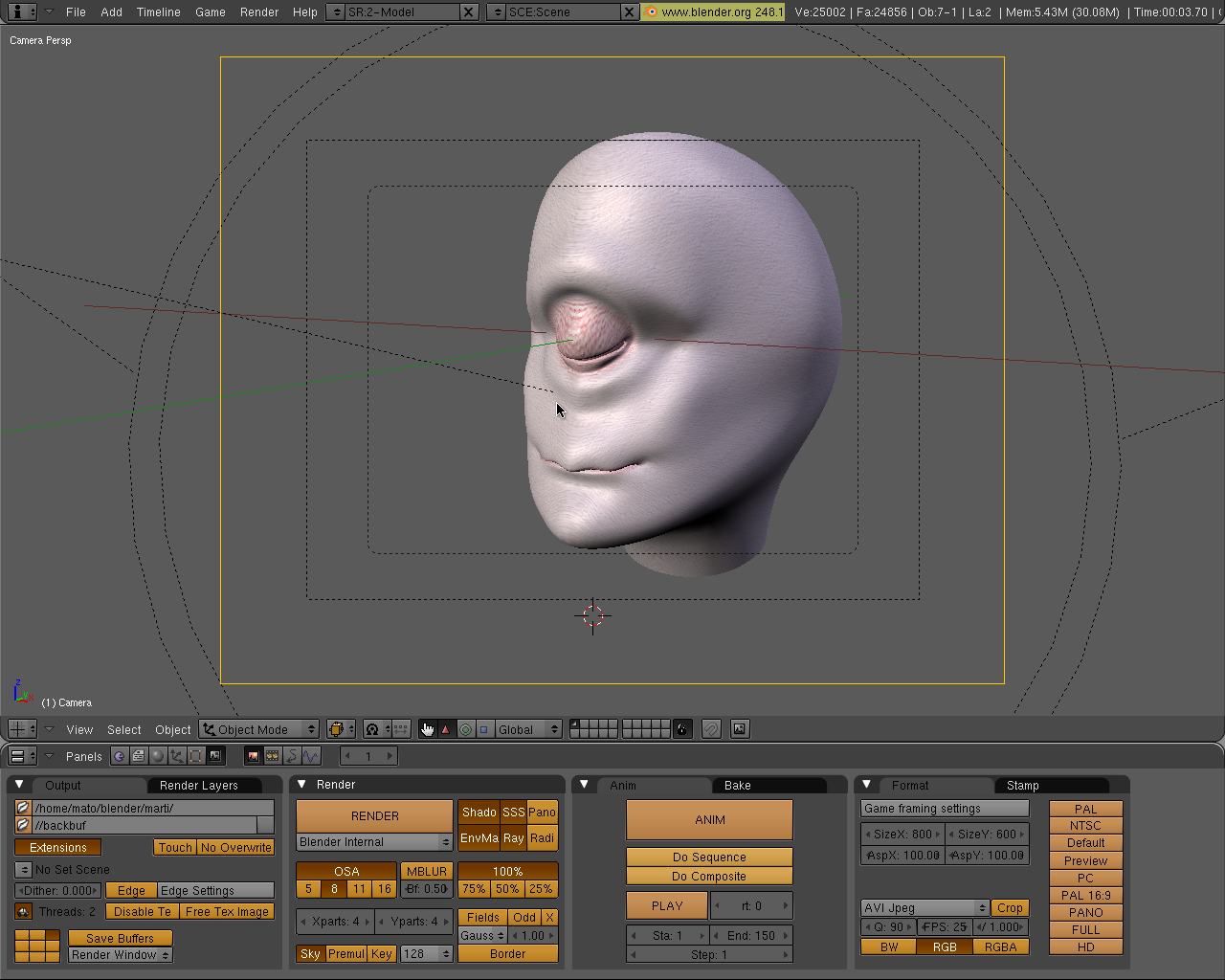Click the layer lock icon in viewport header
The width and height of the screenshot is (1225, 980).
click(x=681, y=729)
